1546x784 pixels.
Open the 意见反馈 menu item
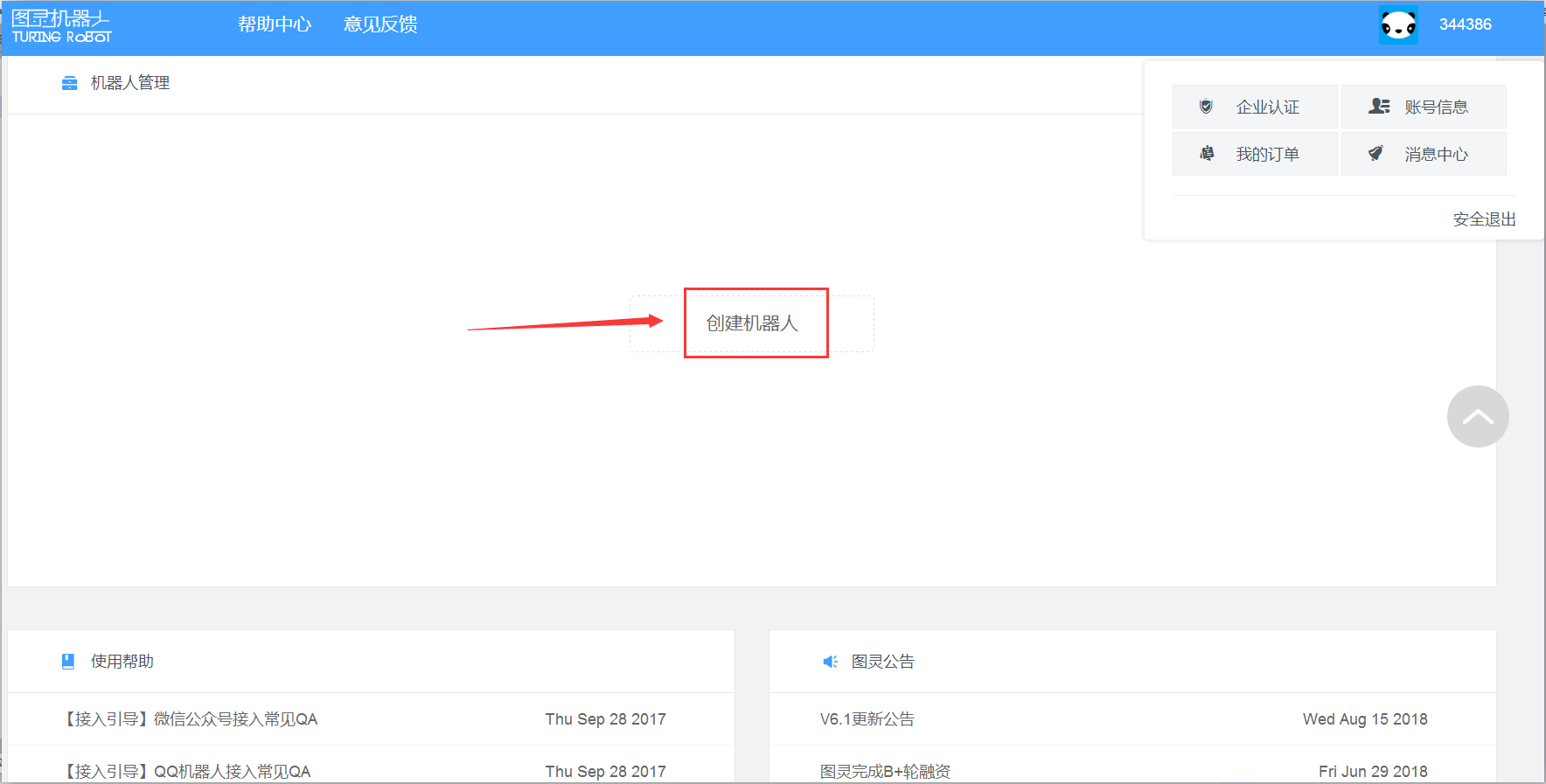[x=380, y=24]
